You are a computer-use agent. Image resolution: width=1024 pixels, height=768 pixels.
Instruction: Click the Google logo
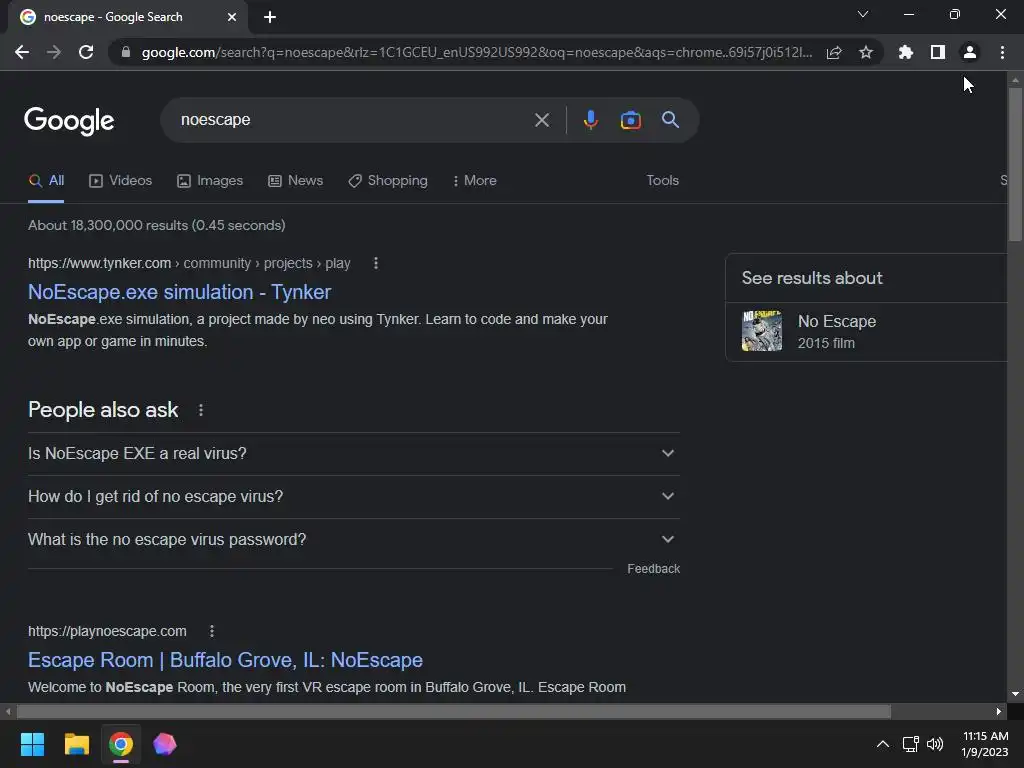point(69,121)
